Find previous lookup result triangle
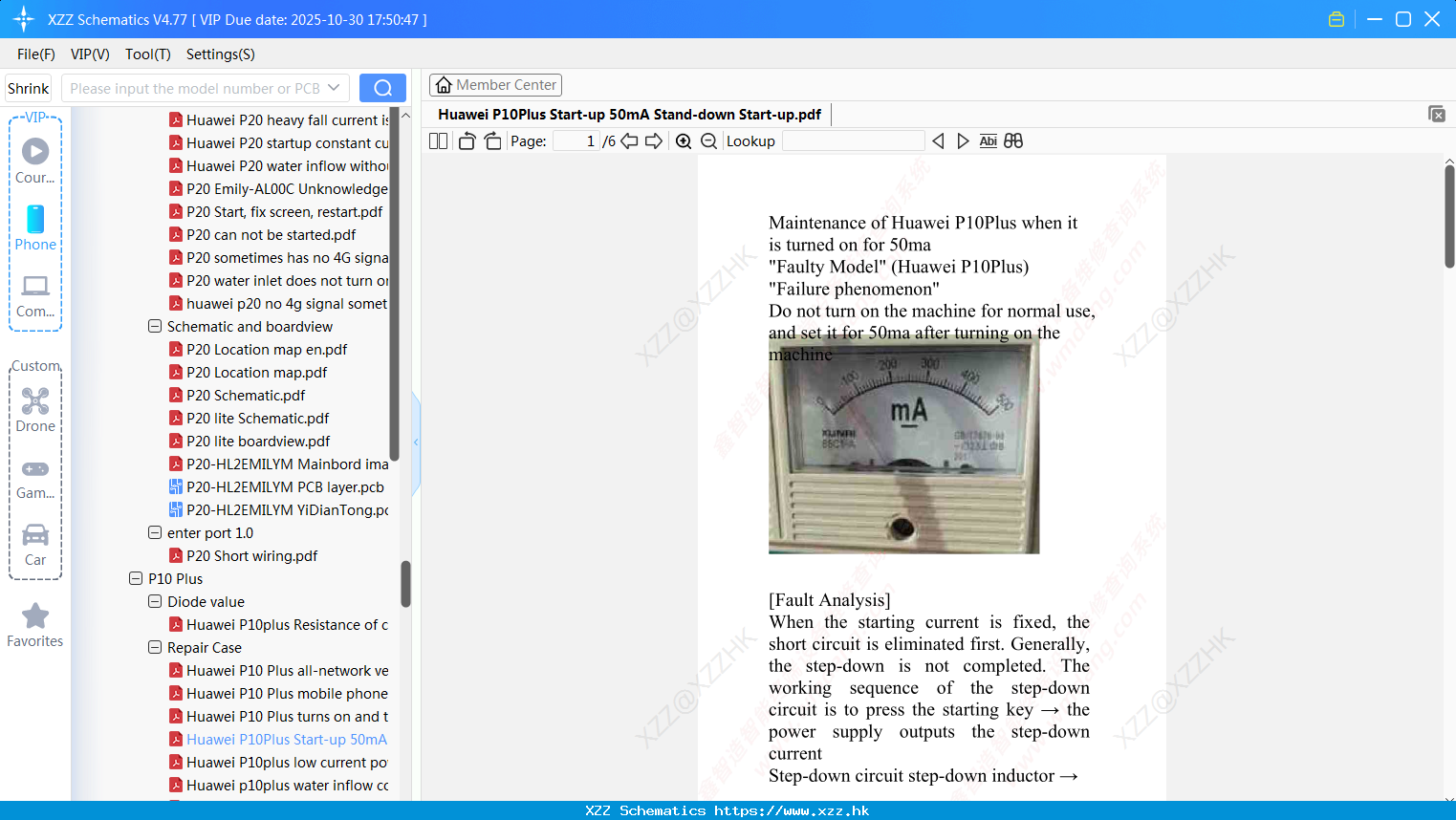Viewport: 1456px width, 820px height. (938, 141)
